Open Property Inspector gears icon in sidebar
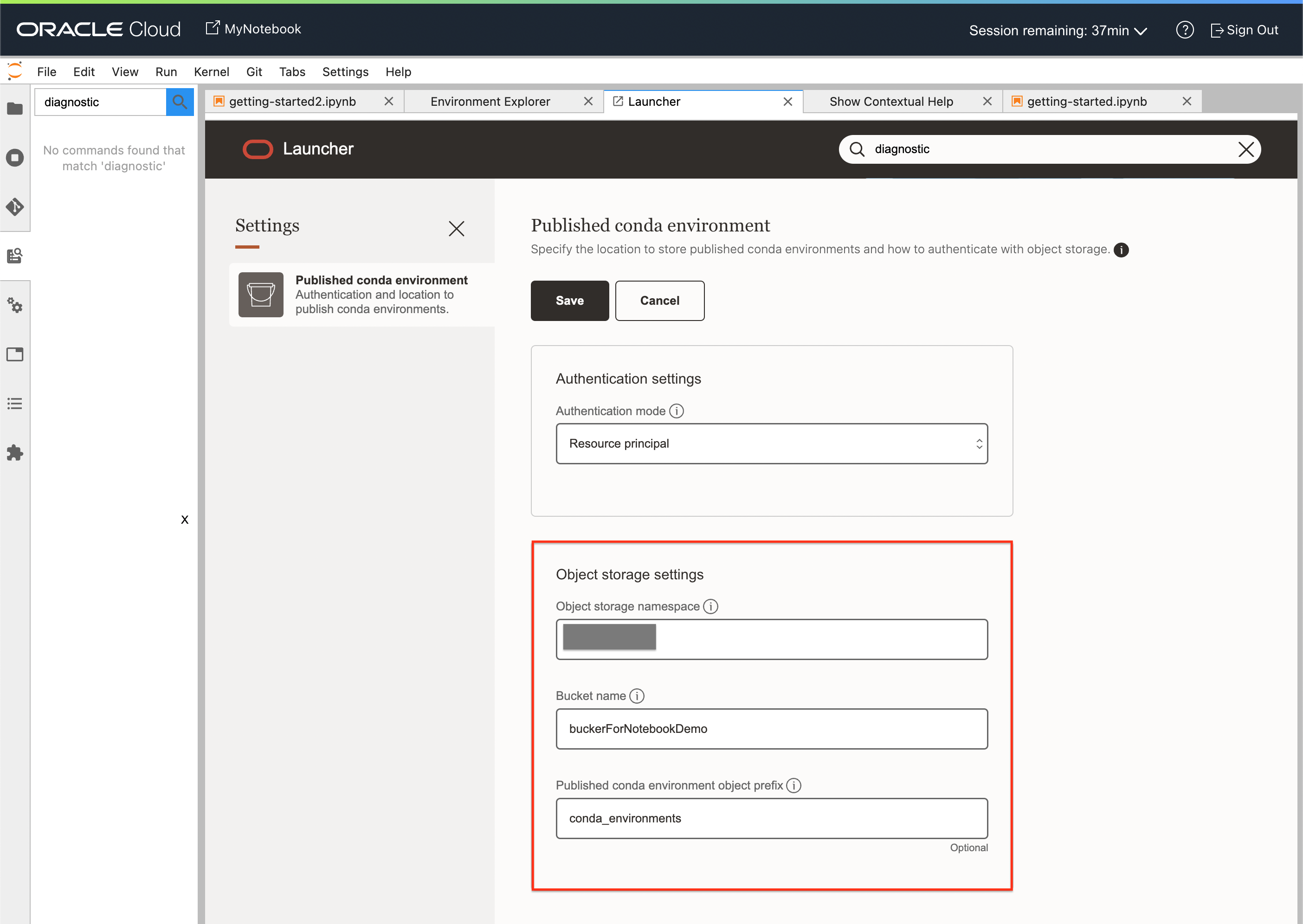Image resolution: width=1303 pixels, height=924 pixels. coord(15,306)
